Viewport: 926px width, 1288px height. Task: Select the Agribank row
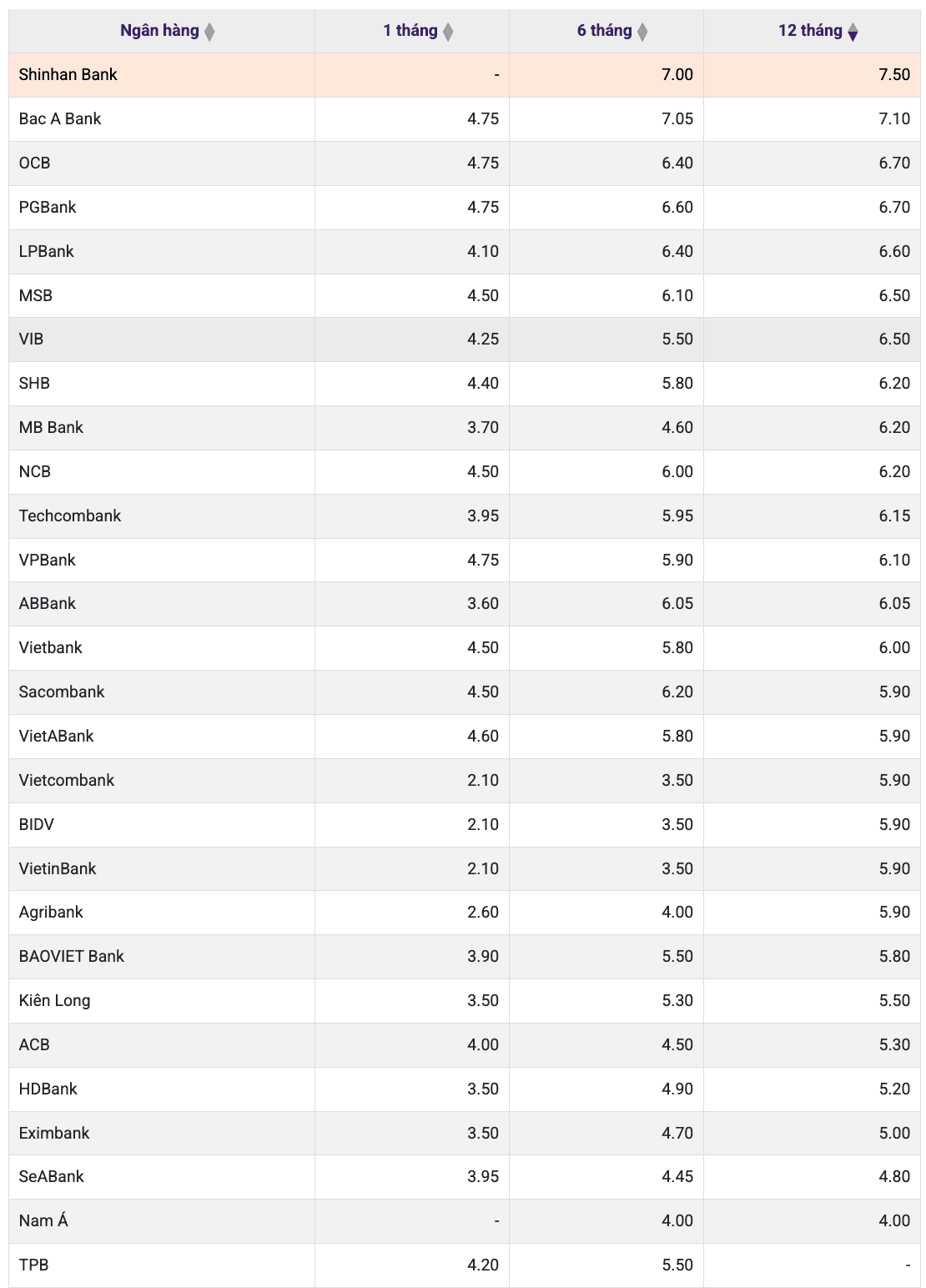coord(465,913)
